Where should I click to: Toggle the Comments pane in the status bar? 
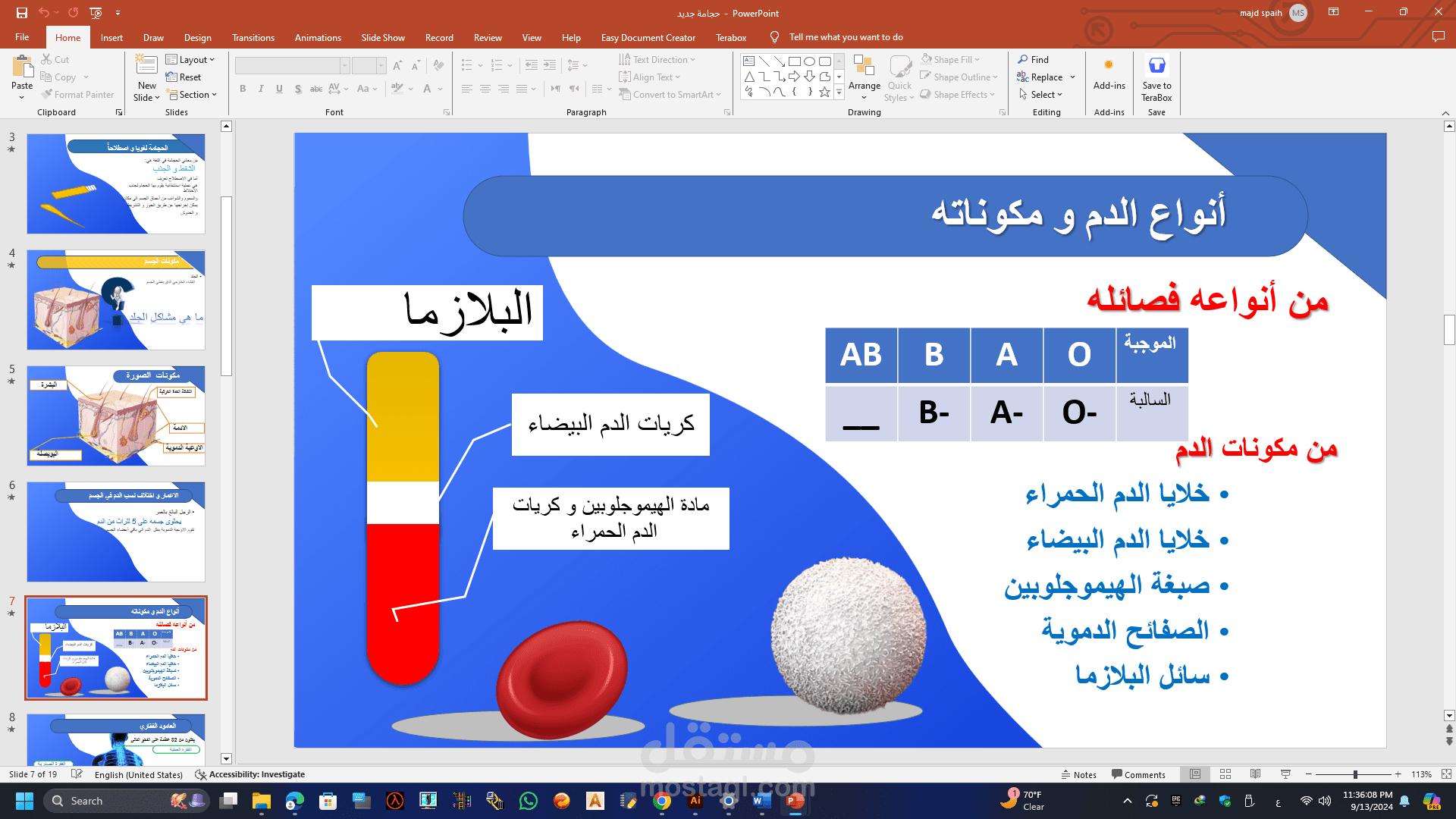click(1138, 774)
